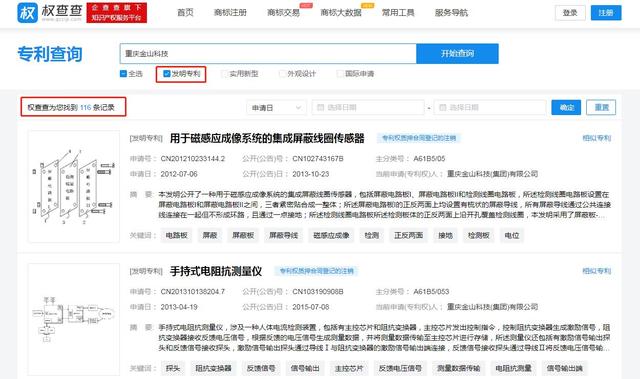Click the blue 注册 button
Image resolution: width=640 pixels, height=379 pixels.
pyautogui.click(x=606, y=13)
